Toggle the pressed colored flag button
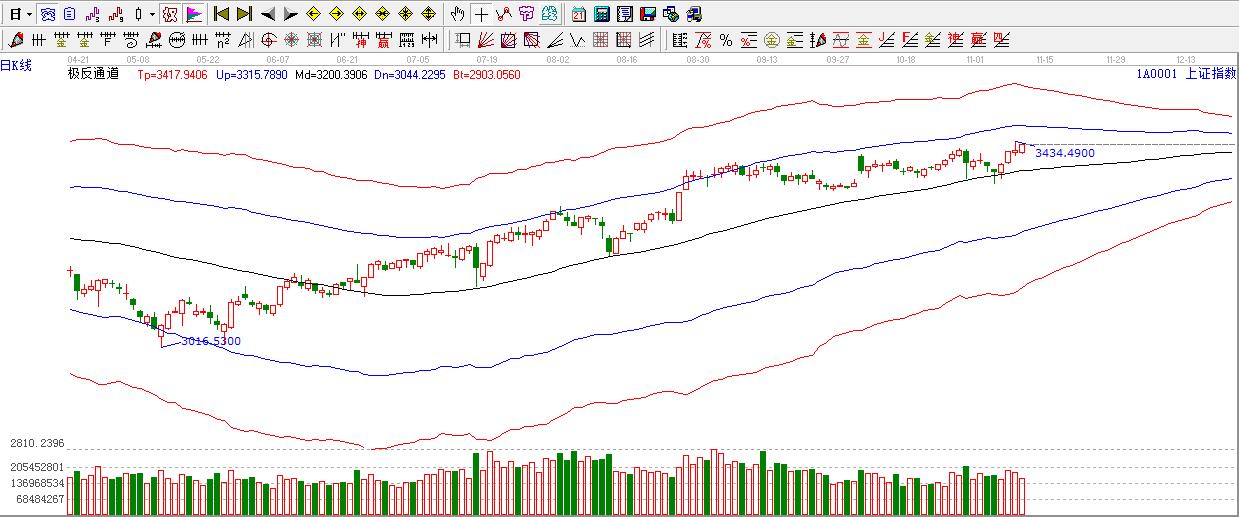Image resolution: width=1239 pixels, height=517 pixels. click(194, 14)
